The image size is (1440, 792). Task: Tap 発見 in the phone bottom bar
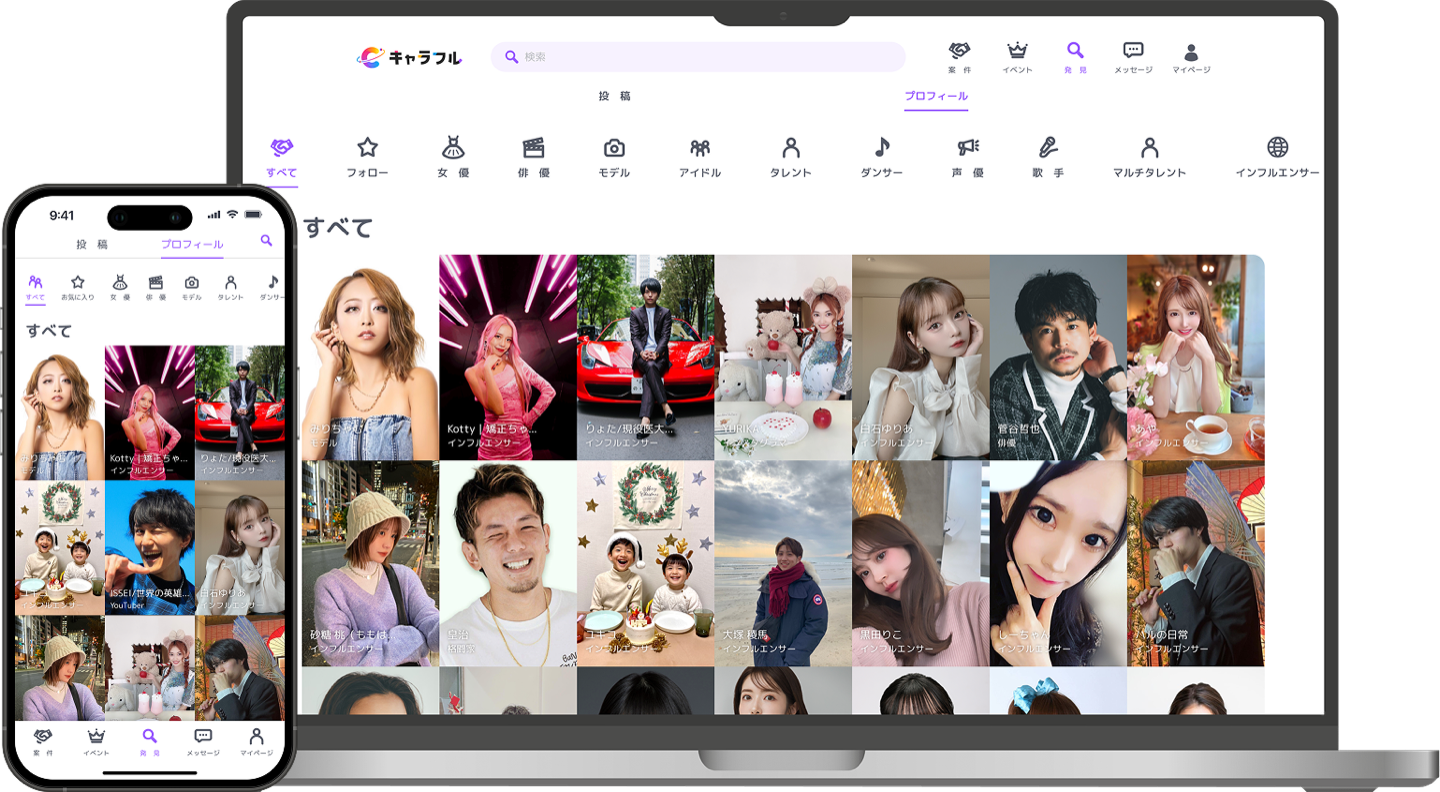pyautogui.click(x=150, y=741)
